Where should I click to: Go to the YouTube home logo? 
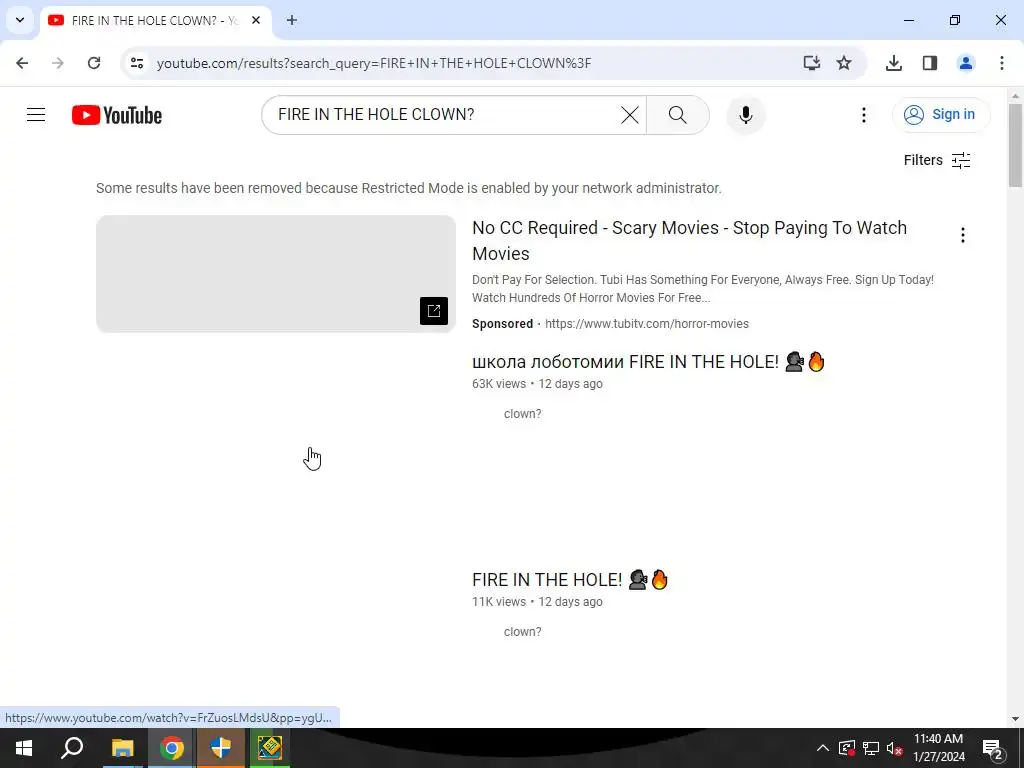117,115
